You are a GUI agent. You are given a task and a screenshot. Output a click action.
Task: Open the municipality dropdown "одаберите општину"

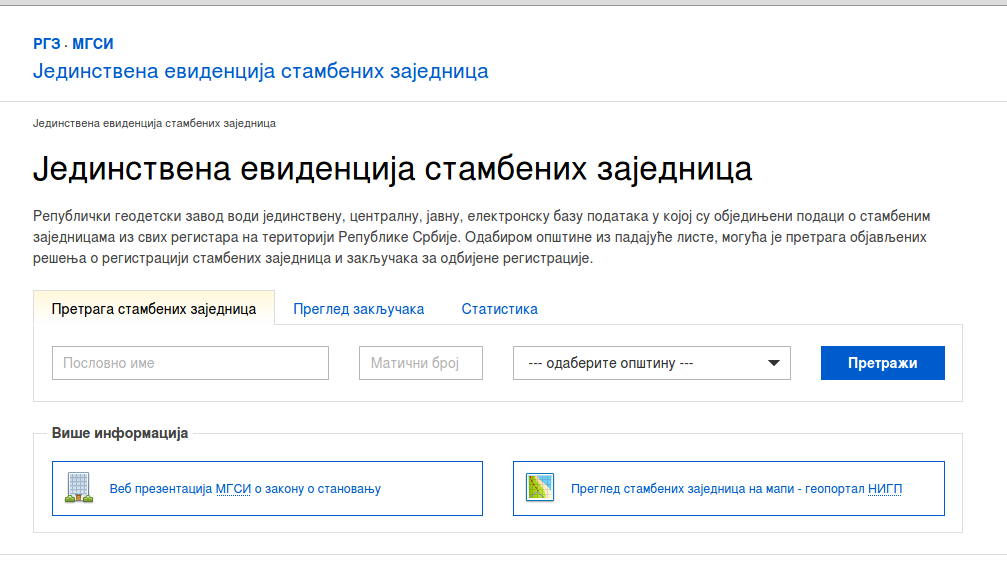640,363
